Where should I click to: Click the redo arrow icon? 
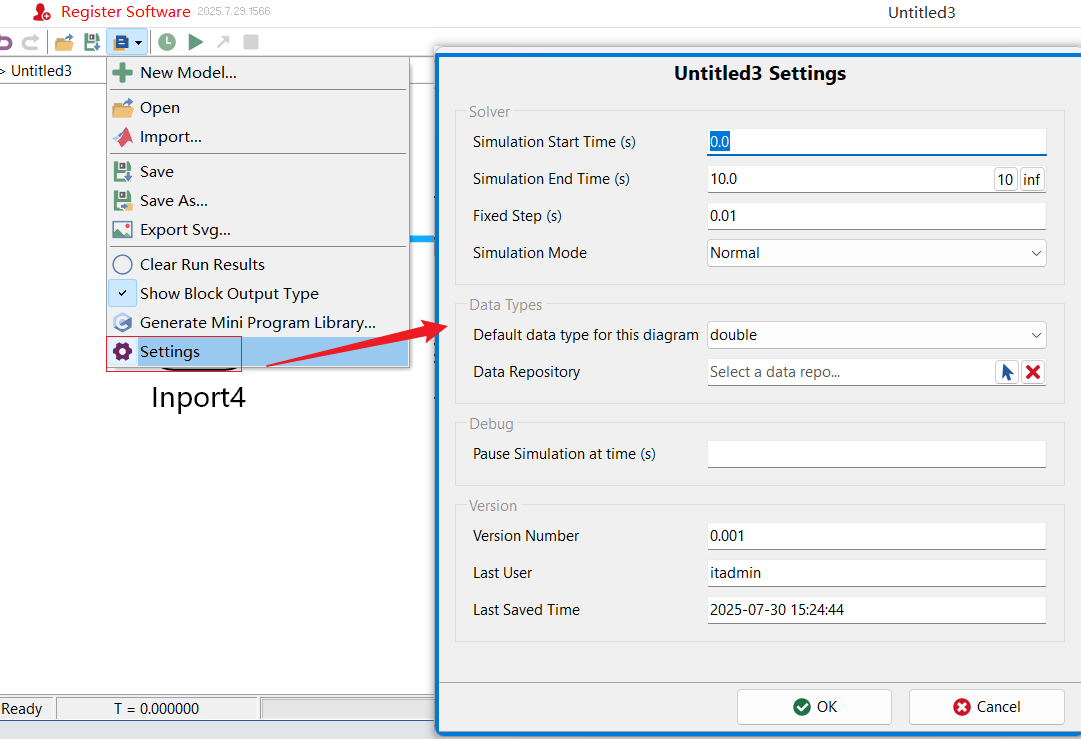pos(30,42)
